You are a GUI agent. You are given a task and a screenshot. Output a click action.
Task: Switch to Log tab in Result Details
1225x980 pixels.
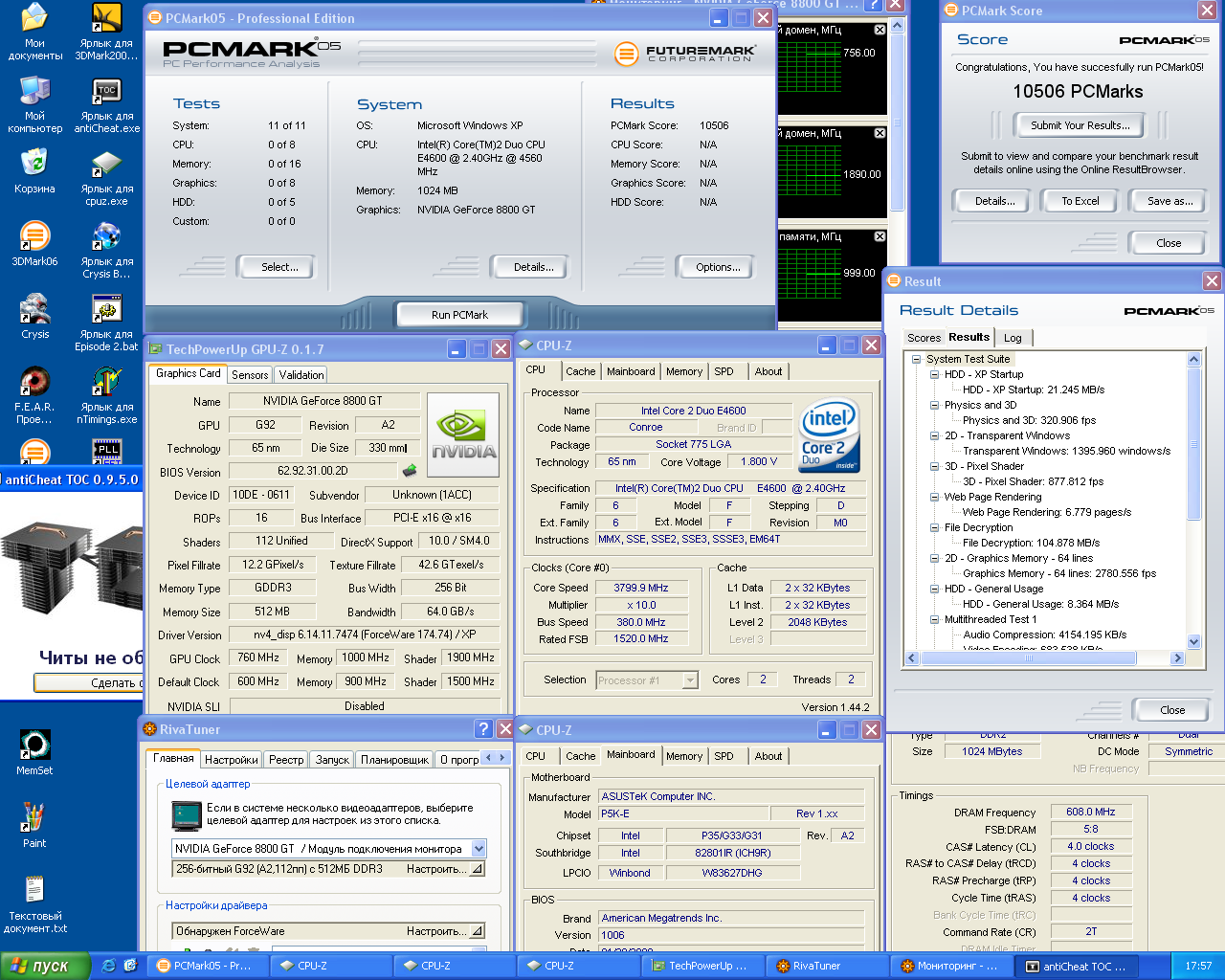[1013, 338]
